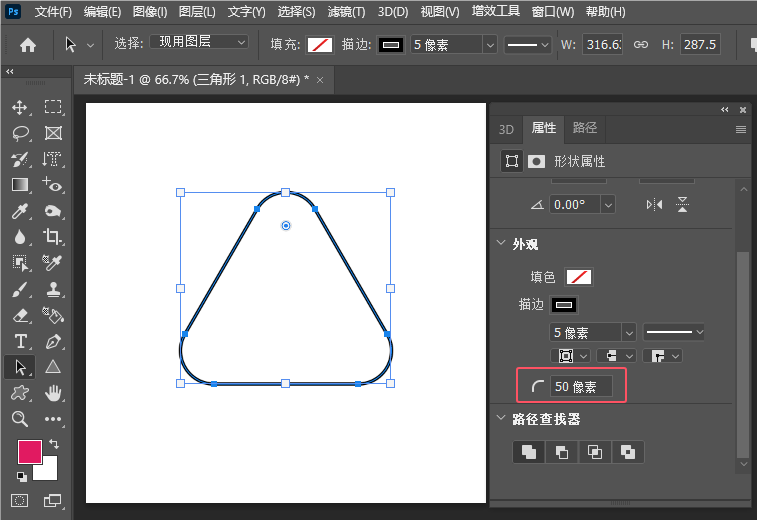757x520 pixels.
Task: Select the Triangle shape tool
Action: coord(53,367)
